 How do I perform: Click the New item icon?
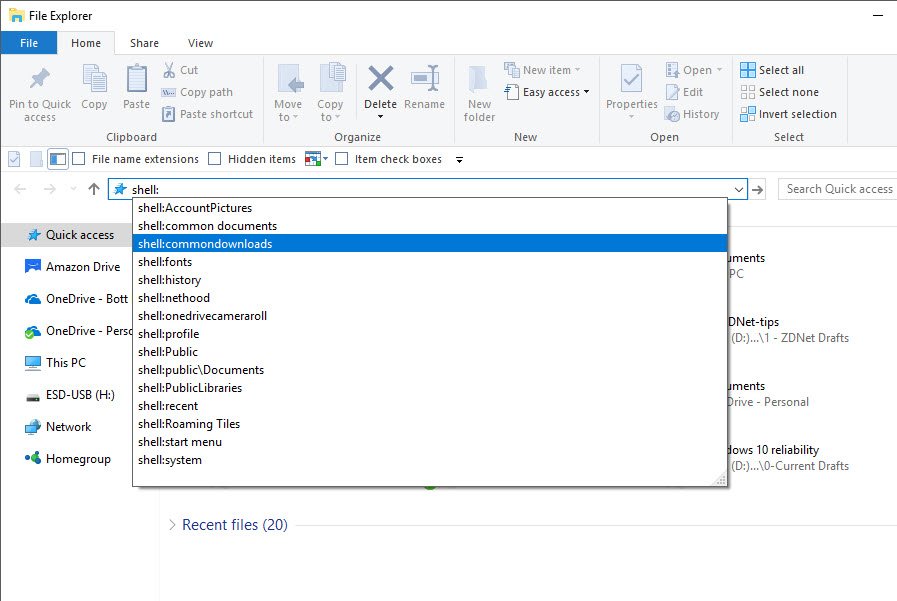(511, 70)
